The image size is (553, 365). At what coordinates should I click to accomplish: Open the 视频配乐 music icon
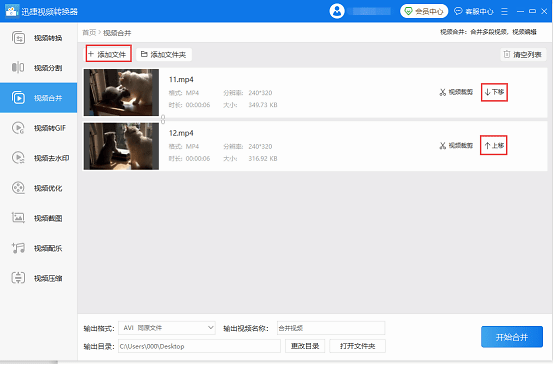pyautogui.click(x=18, y=248)
